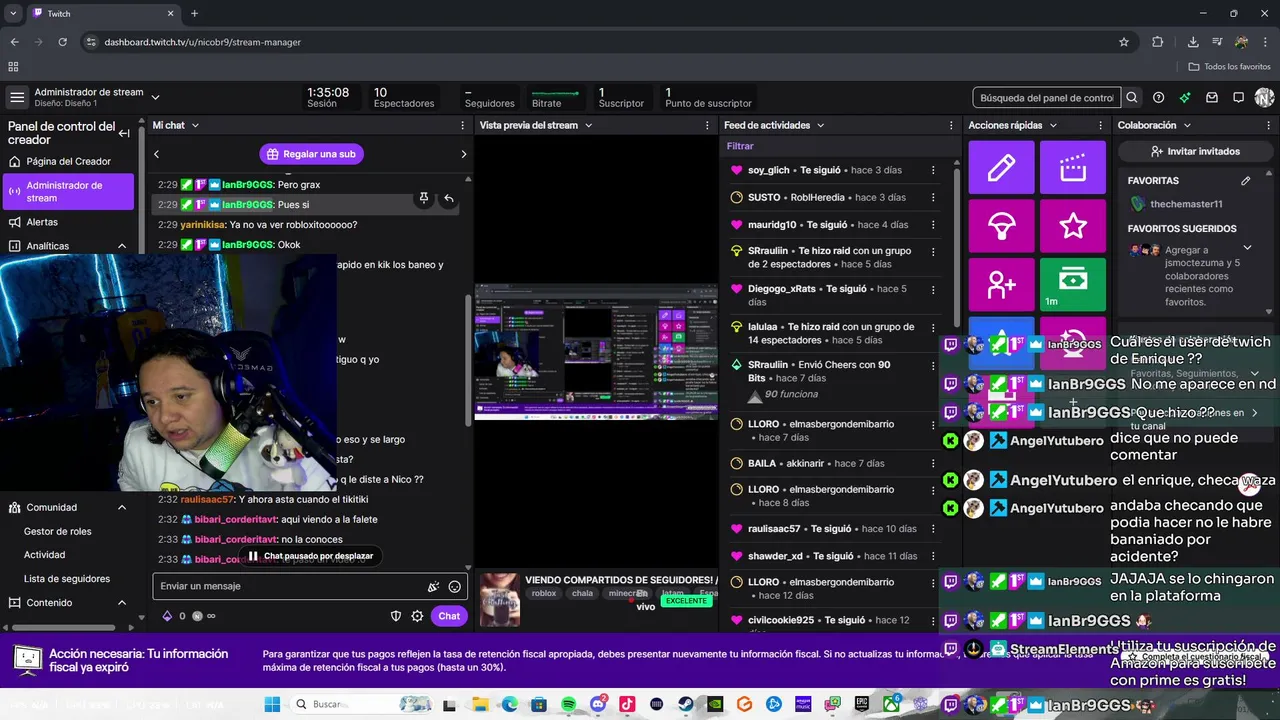
Task: Open Spotify from the Windows taskbar
Action: [x=568, y=704]
